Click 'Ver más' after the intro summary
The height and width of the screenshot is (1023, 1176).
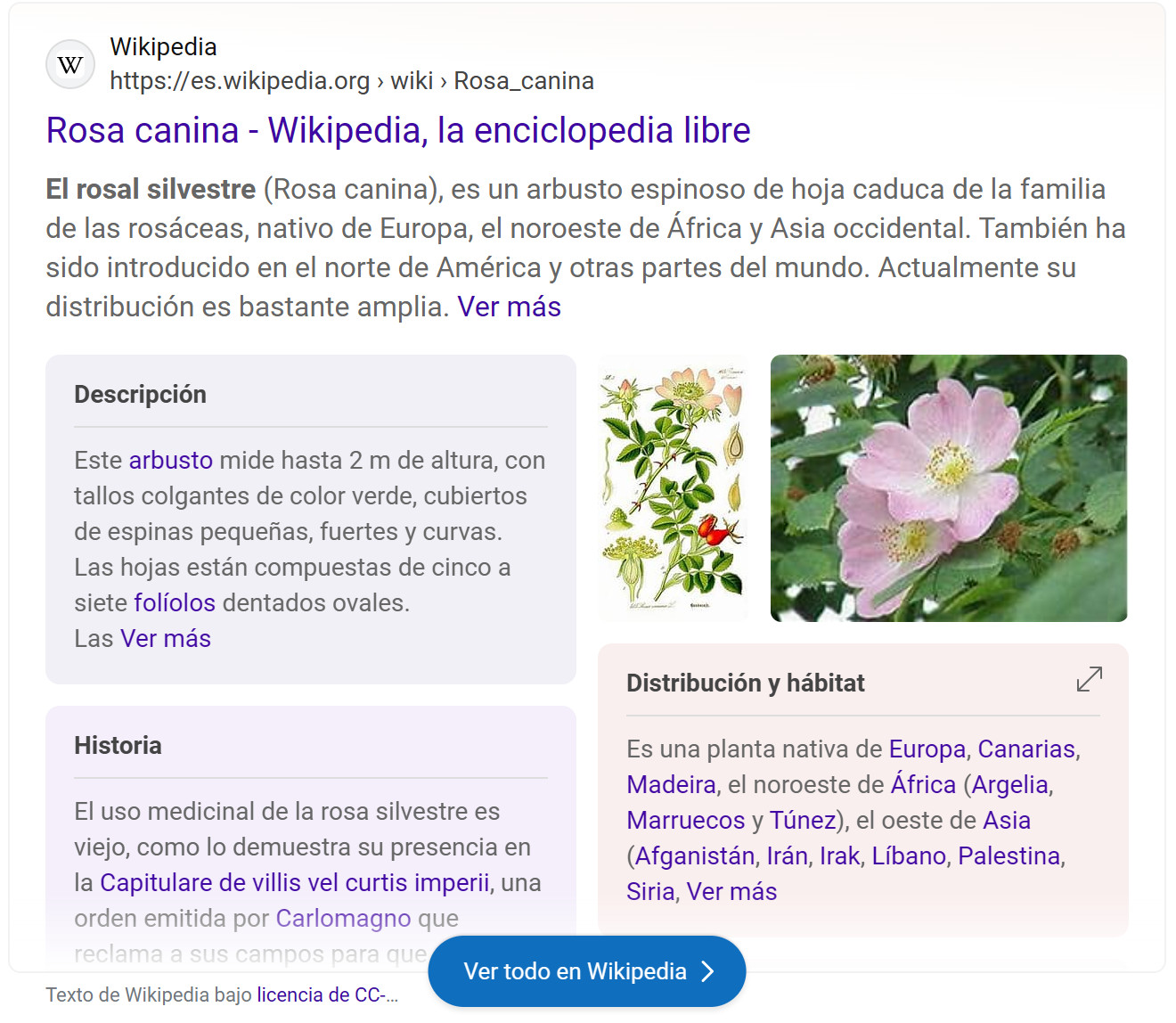tap(510, 307)
